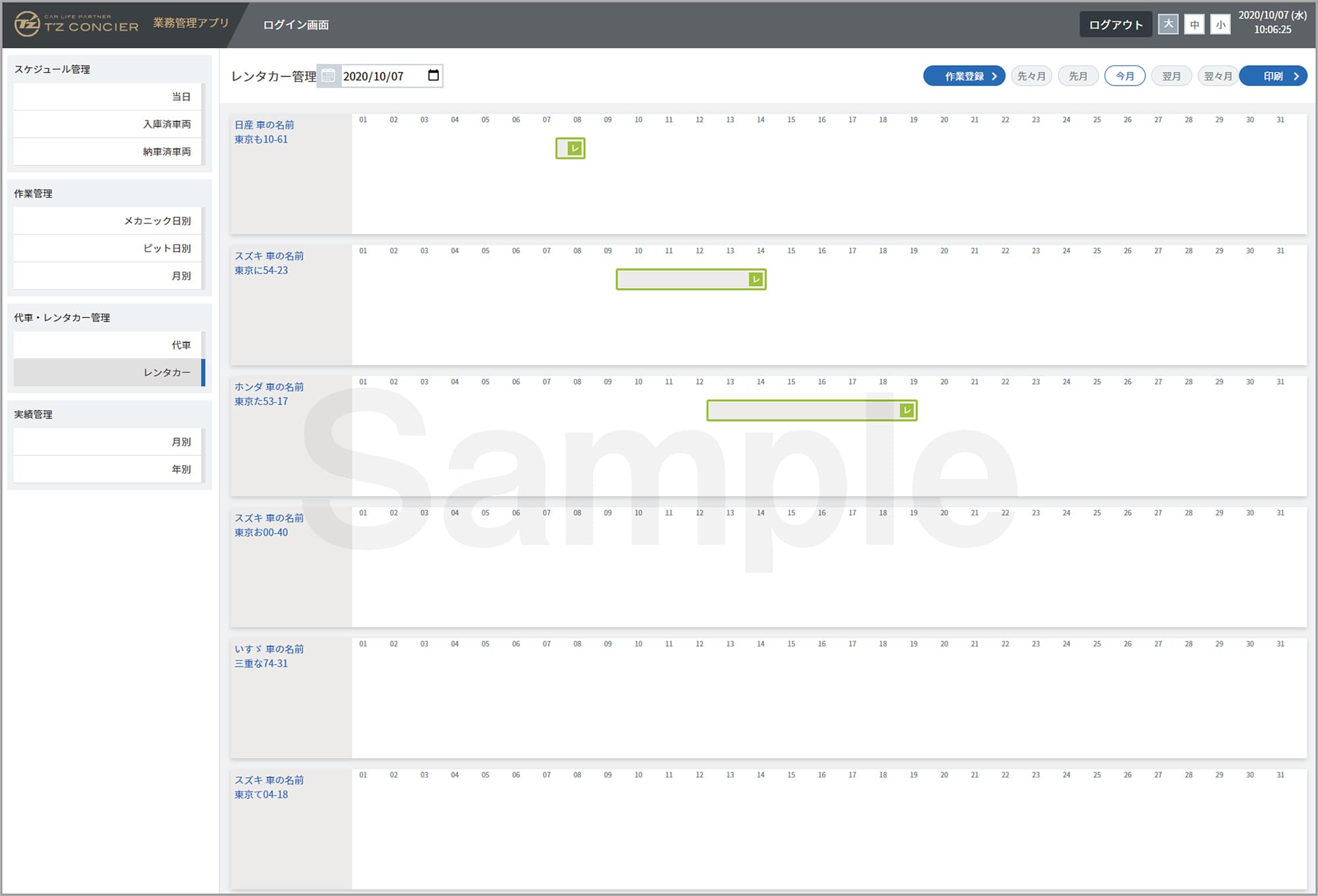Set font size to medium (中)
The width and height of the screenshot is (1318, 896).
coord(1194,25)
